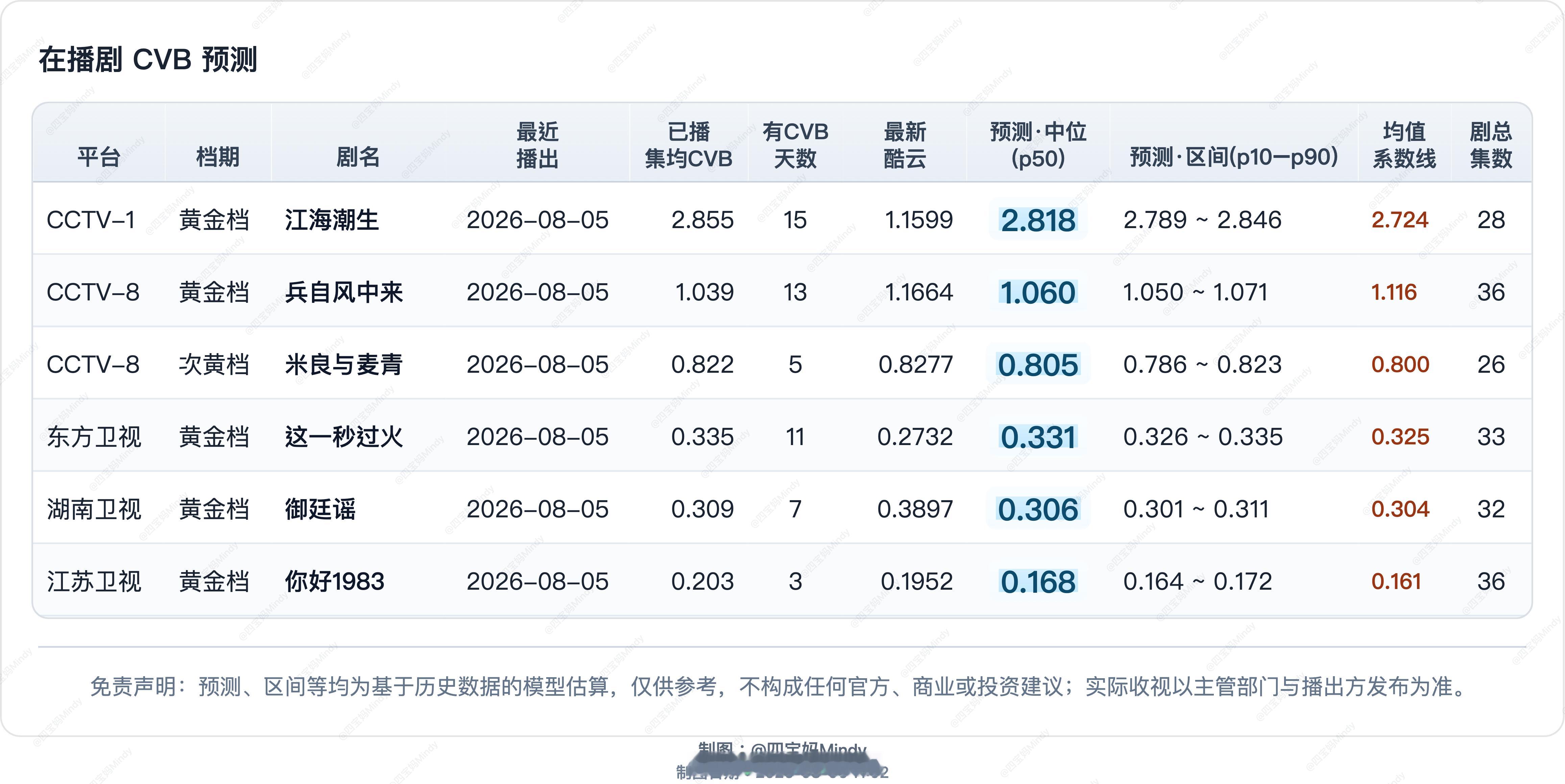
Task: Click the Kuyun value 0.1952
Action: (917, 581)
